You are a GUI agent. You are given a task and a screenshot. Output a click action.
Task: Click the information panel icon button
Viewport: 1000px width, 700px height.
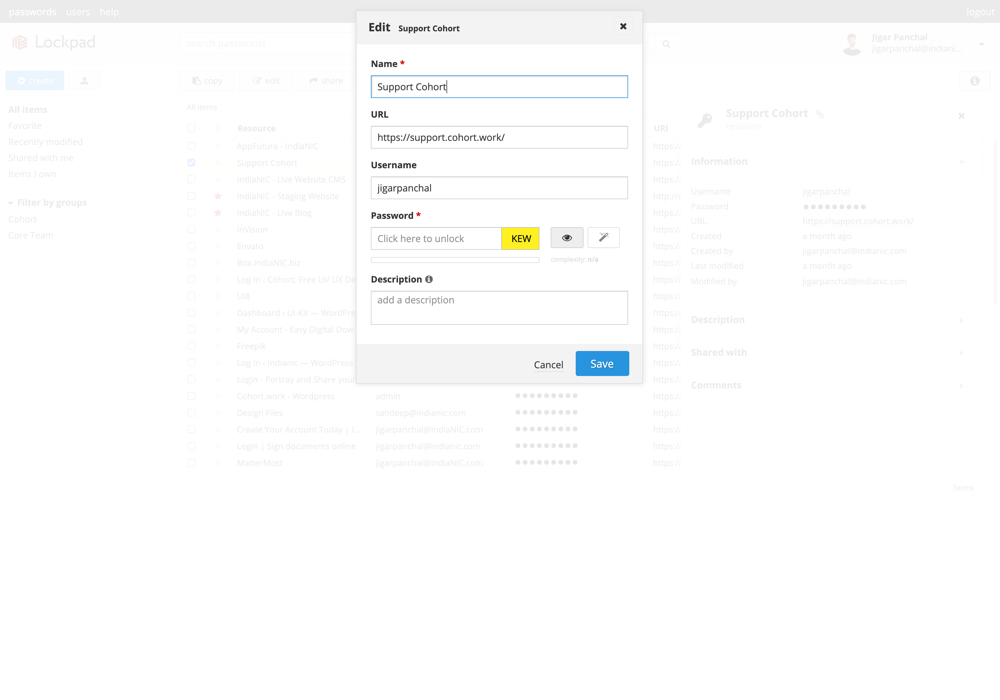point(974,81)
